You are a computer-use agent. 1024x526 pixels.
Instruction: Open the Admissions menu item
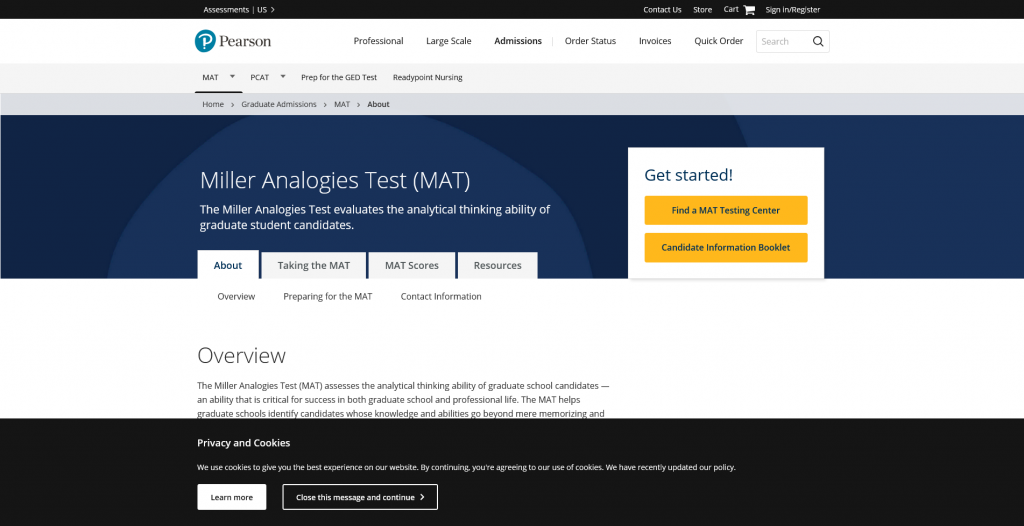pos(518,41)
